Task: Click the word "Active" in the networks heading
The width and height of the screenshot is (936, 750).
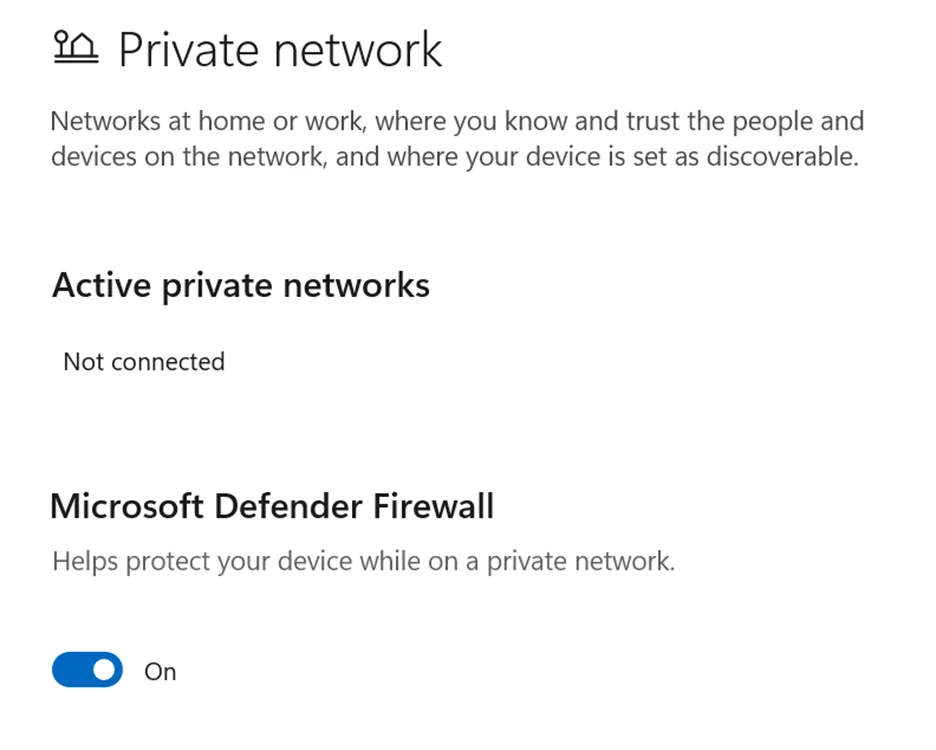Action: click(99, 286)
